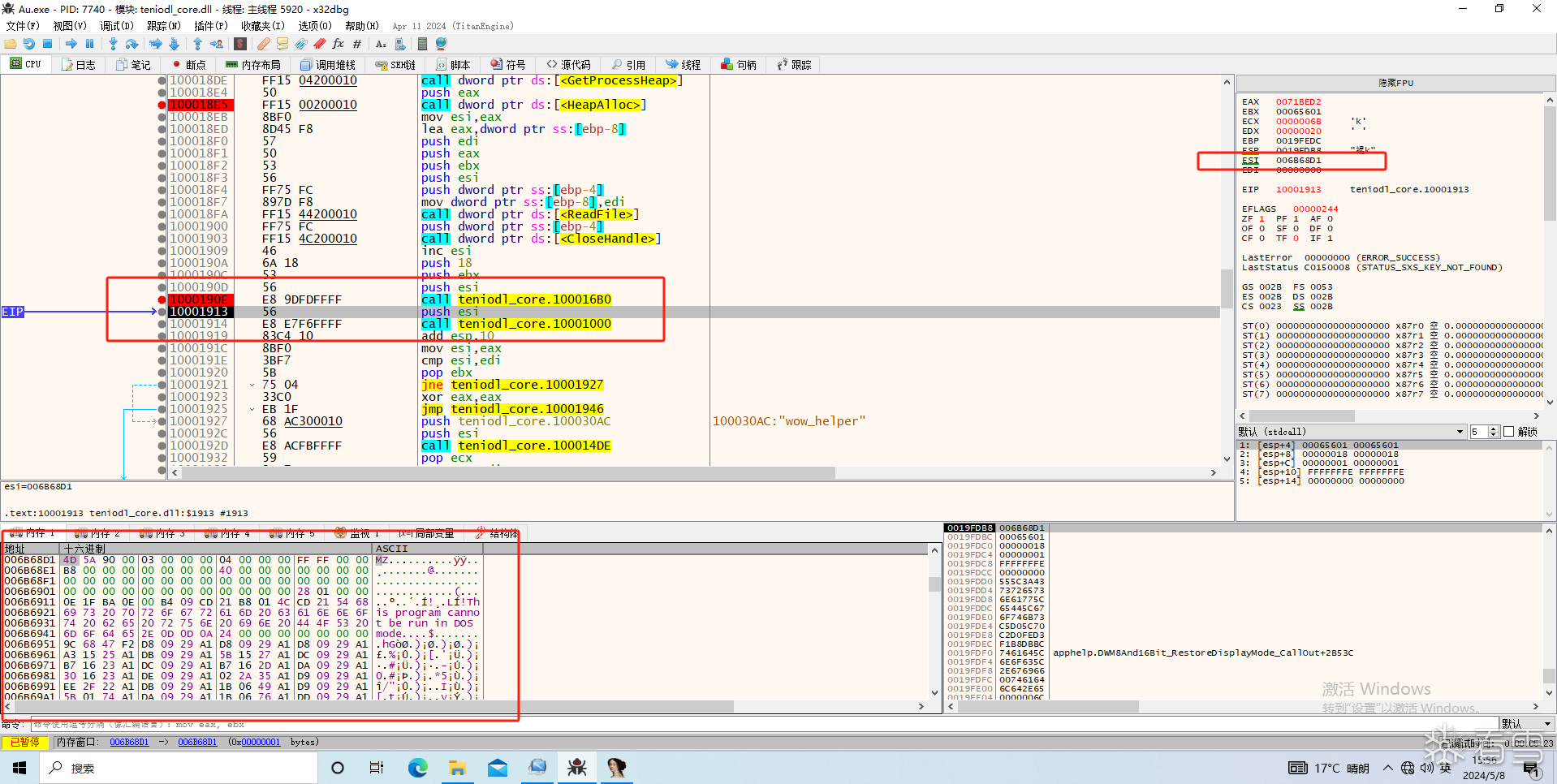
Task: Toggle breakpoint bullet at address 100018F4
Action: [162, 190]
